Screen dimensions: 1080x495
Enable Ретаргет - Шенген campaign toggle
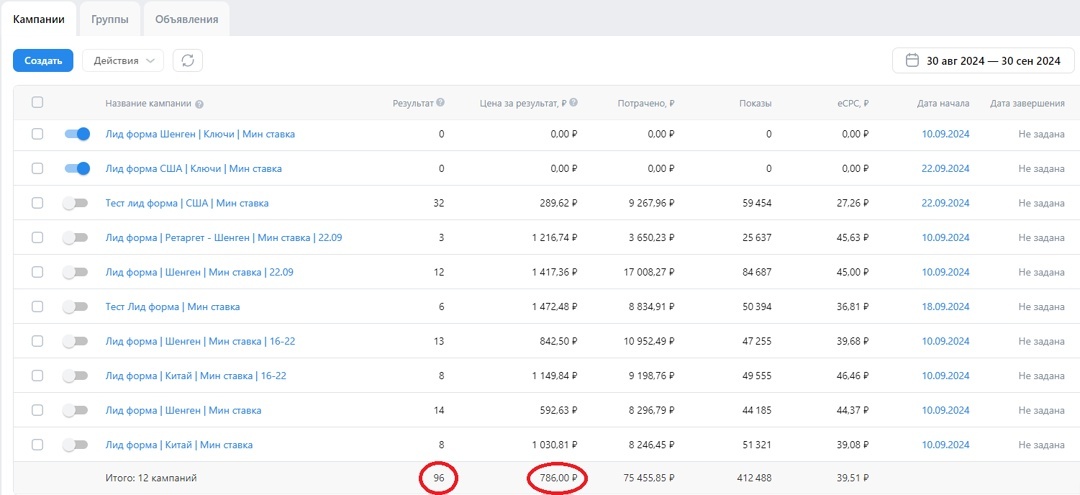coord(75,238)
